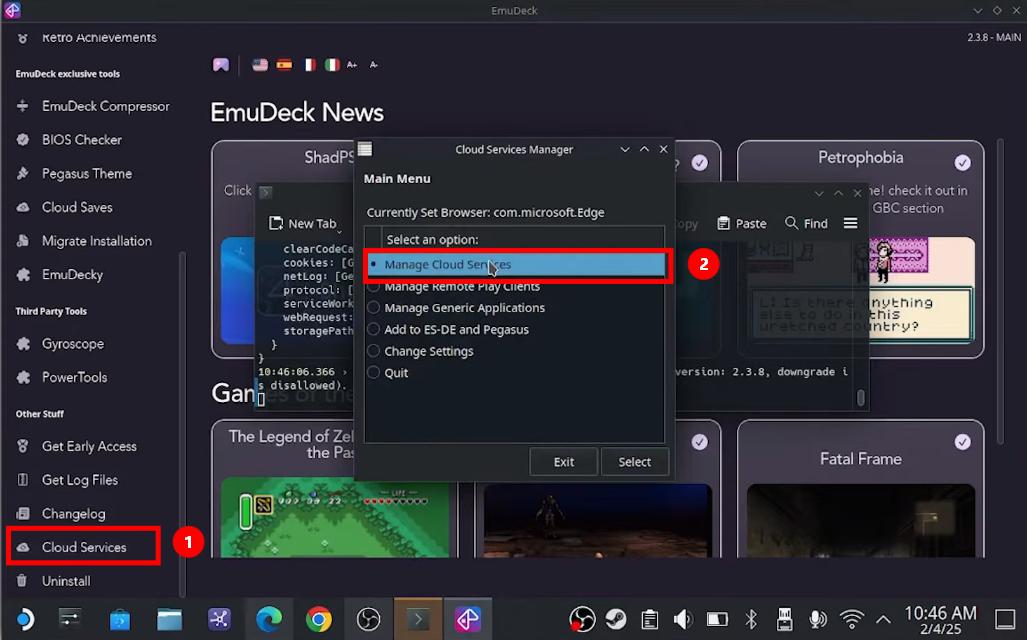1027x640 pixels.
Task: Click the EmuDeck sidebar scrollbar
Action: click(182, 424)
